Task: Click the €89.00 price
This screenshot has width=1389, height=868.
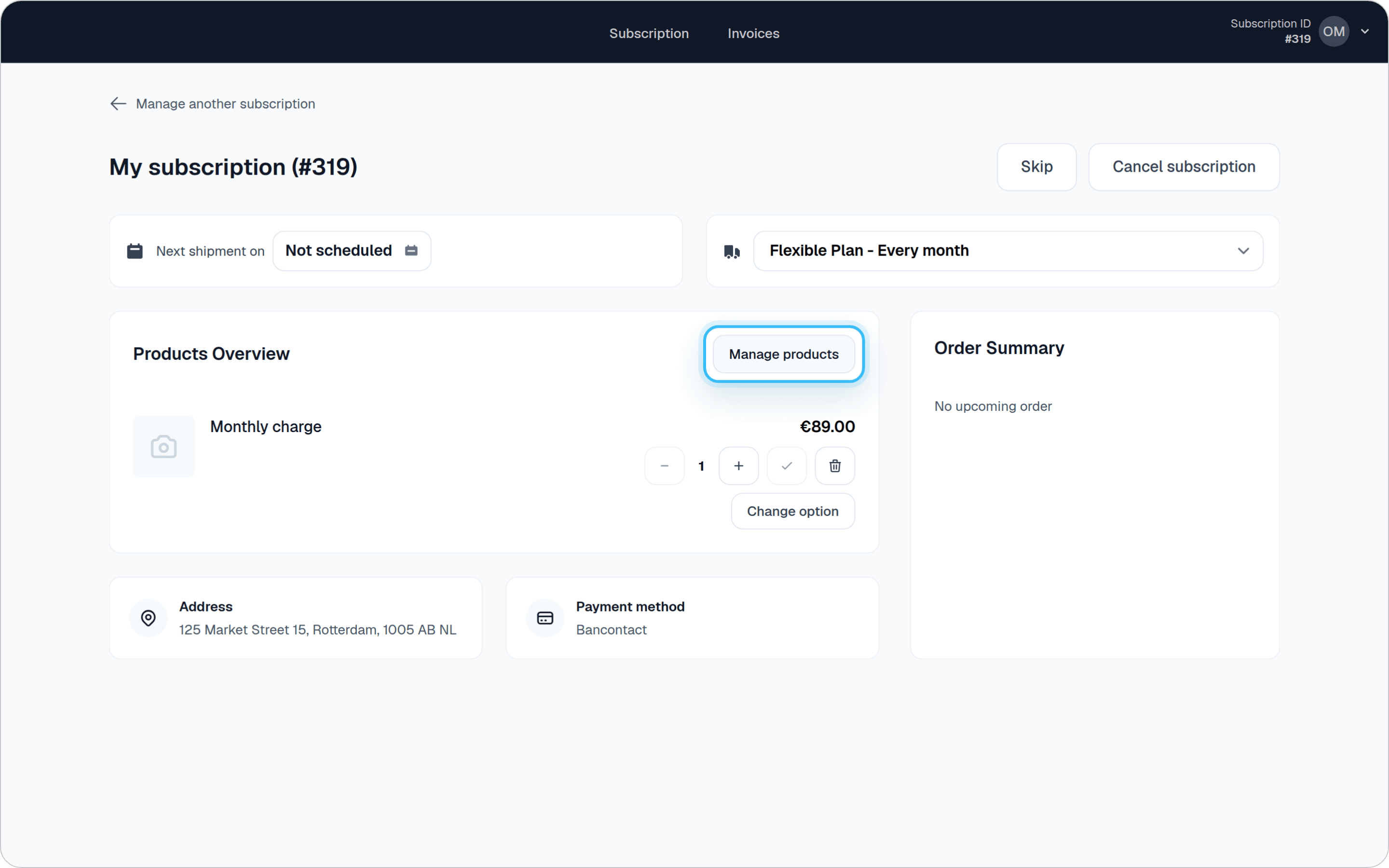Action: (x=827, y=427)
